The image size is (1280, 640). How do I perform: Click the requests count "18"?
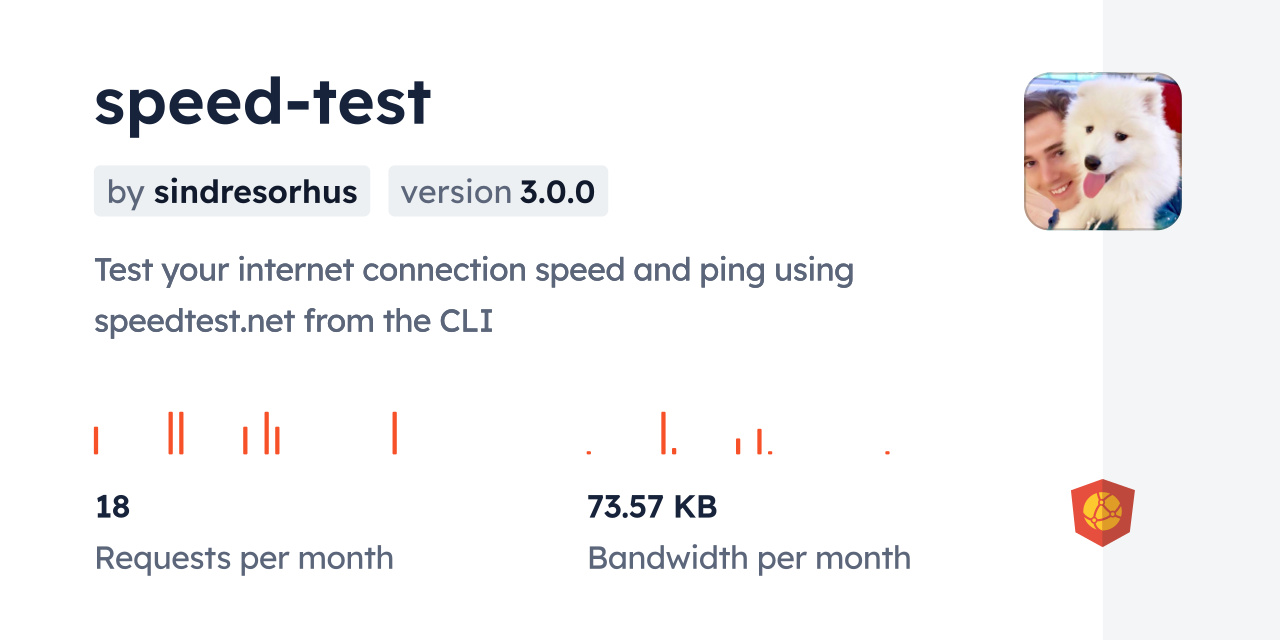112,507
